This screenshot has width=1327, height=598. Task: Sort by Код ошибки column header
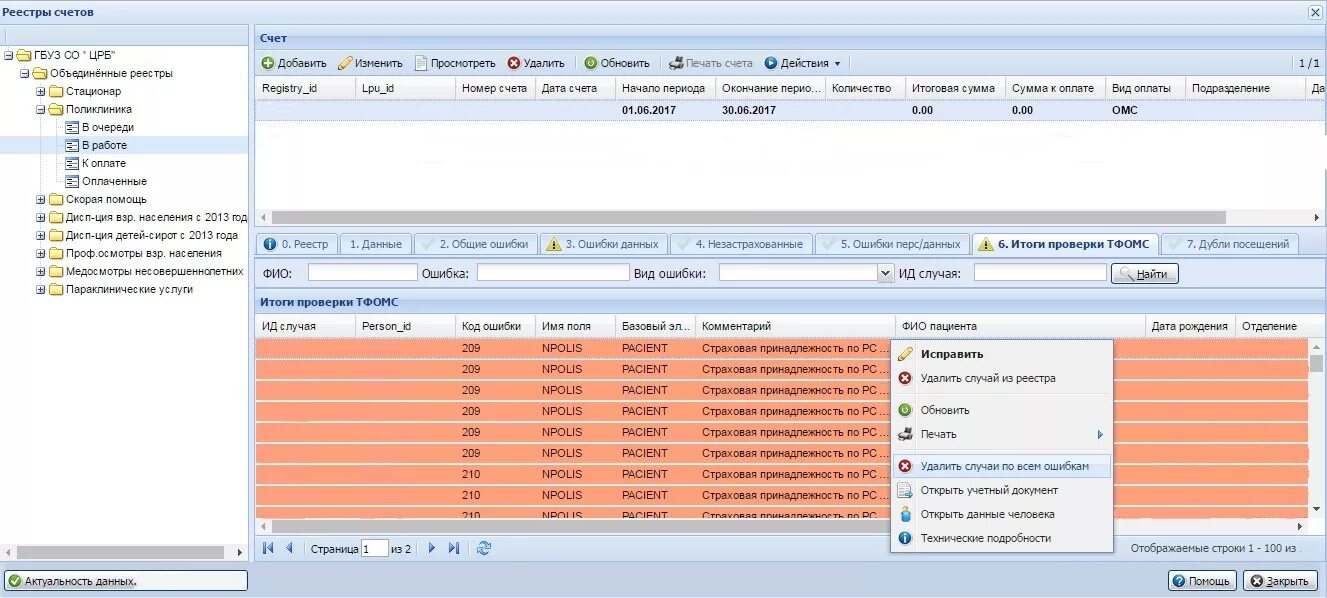[x=495, y=326]
